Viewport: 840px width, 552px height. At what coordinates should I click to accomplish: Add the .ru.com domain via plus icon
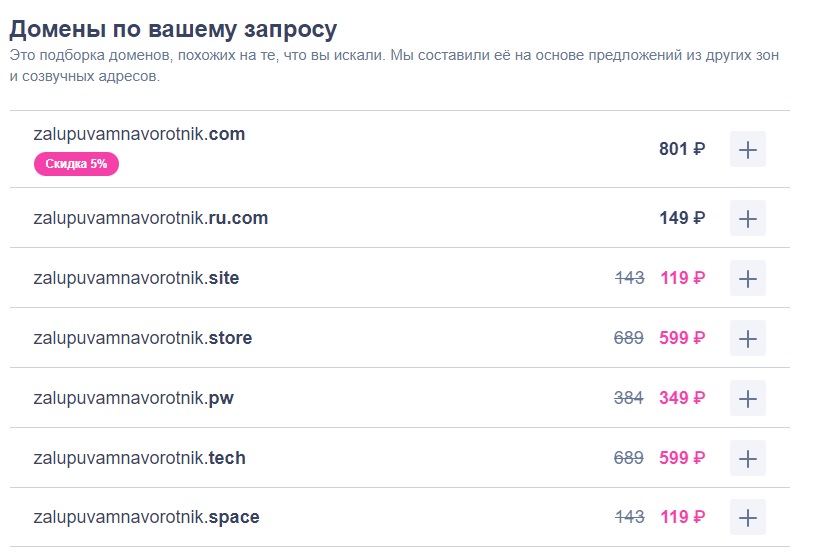748,218
